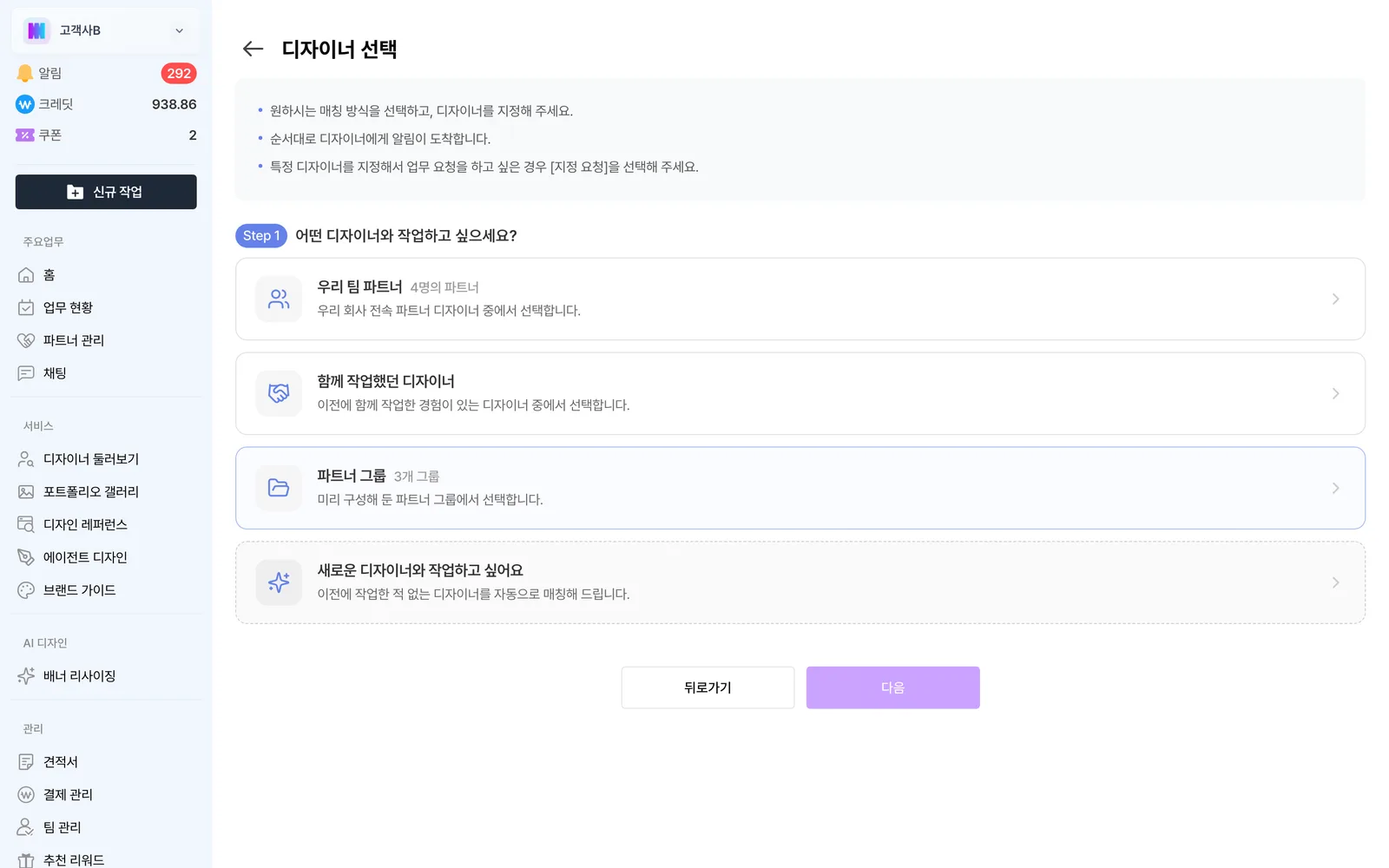Open 팀 관리 sidebar label
1389x868 pixels.
[63, 827]
